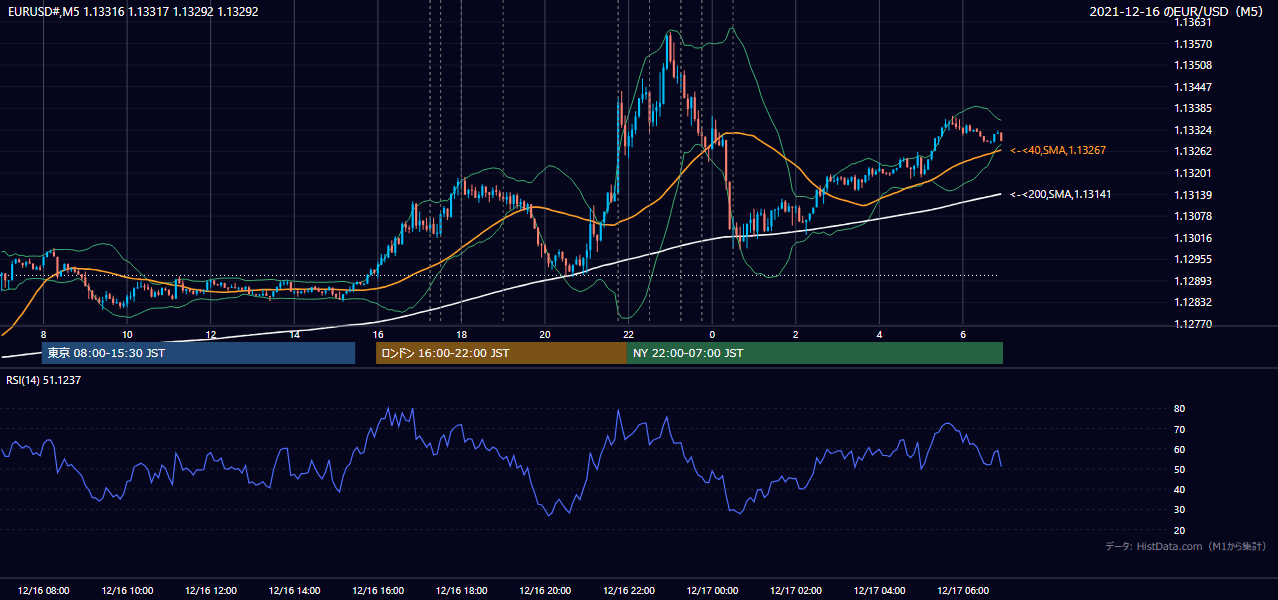Click the HistData.com data source credit
Image resolution: width=1278 pixels, height=600 pixels.
(1185, 546)
